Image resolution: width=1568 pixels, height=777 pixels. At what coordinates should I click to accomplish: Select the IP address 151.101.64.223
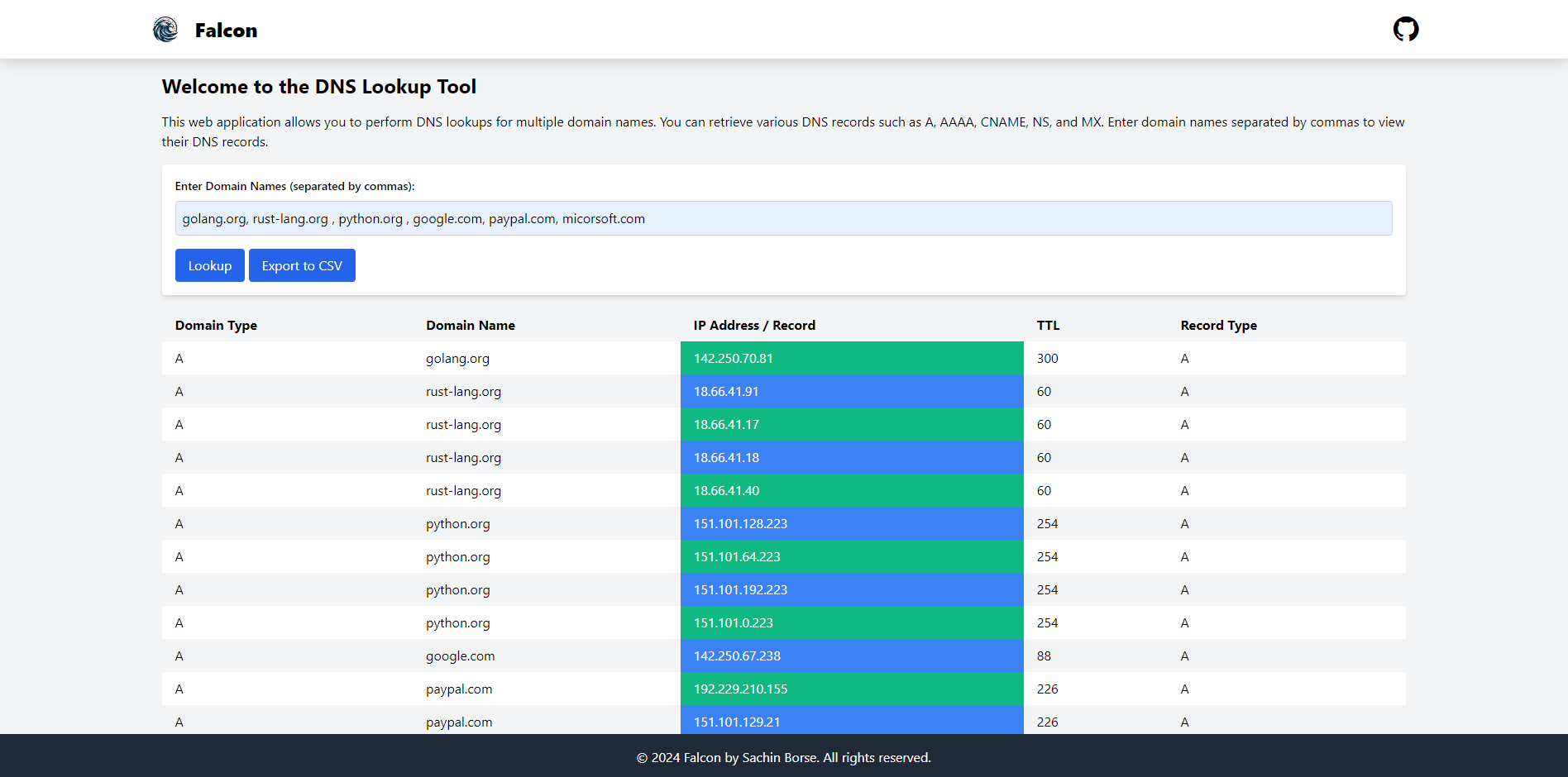point(737,556)
